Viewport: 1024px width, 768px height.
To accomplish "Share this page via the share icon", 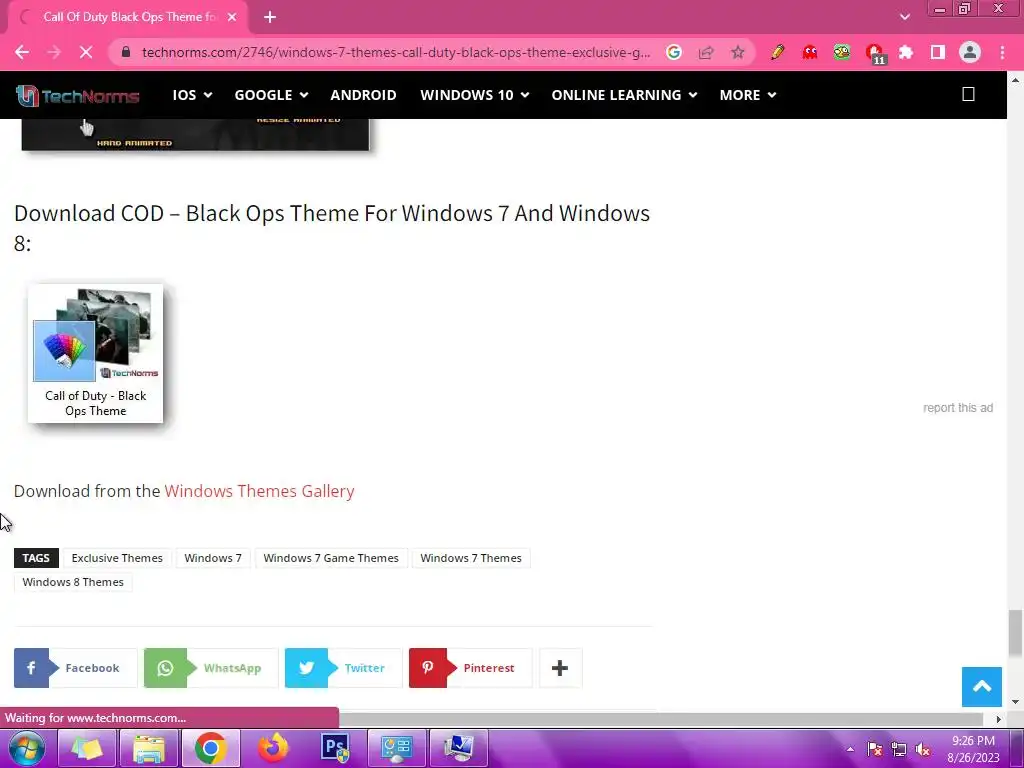I will pos(706,52).
